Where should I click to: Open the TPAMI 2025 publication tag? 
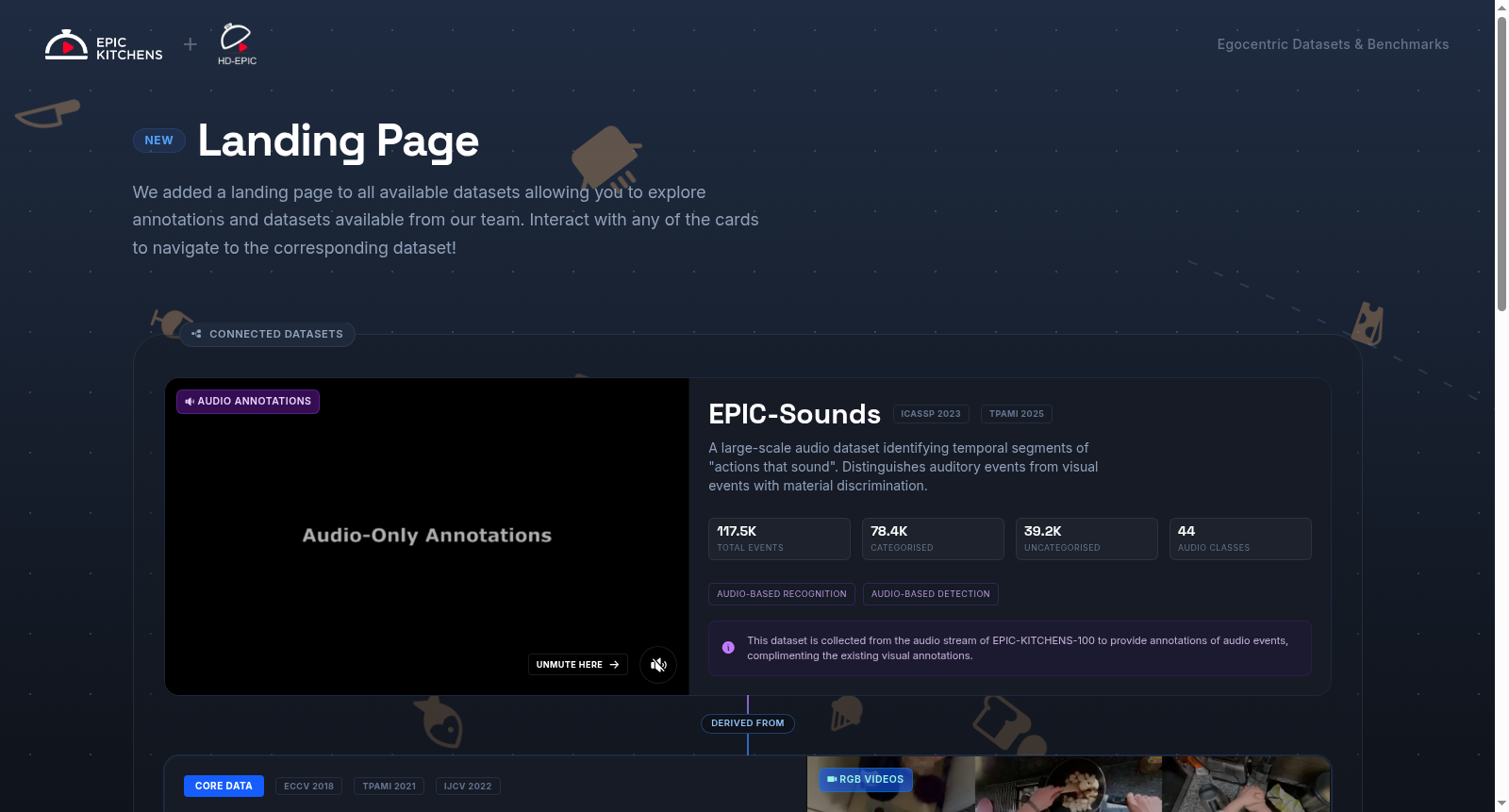coord(1017,414)
